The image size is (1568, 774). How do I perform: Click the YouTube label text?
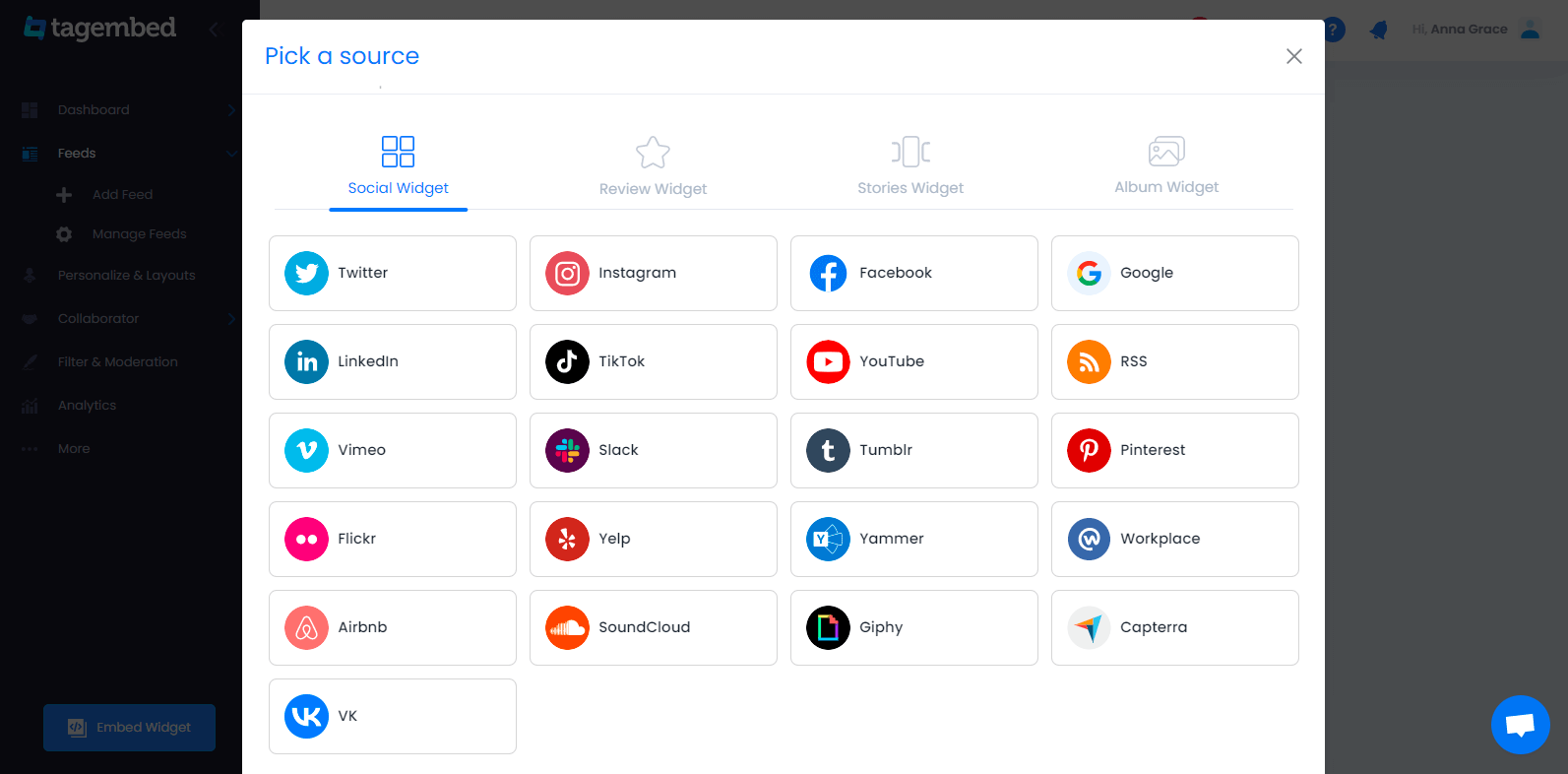(x=892, y=361)
